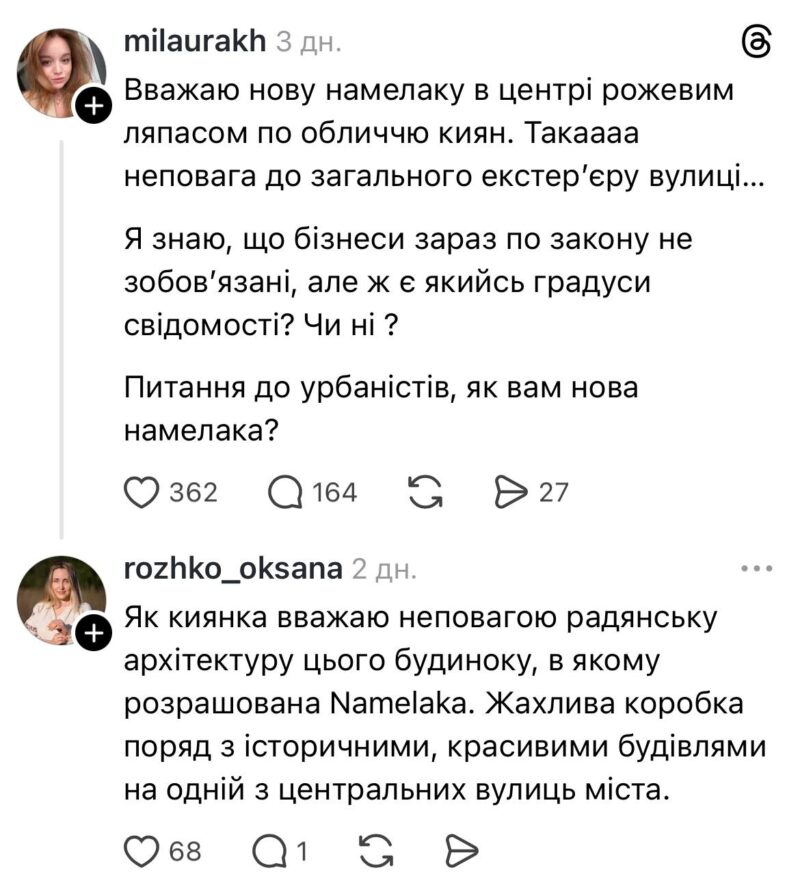This screenshot has height=883, width=800.
Task: Share milaurakh's post via send icon
Action: click(x=511, y=491)
